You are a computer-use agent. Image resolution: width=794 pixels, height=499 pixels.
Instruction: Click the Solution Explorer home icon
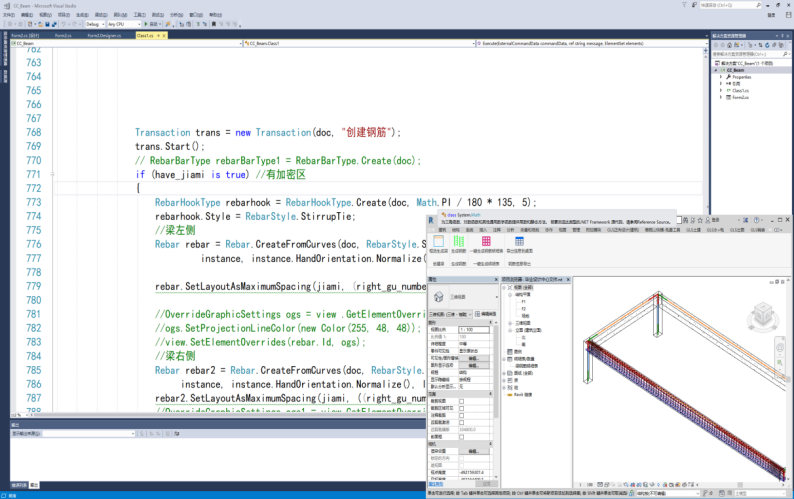tap(729, 45)
